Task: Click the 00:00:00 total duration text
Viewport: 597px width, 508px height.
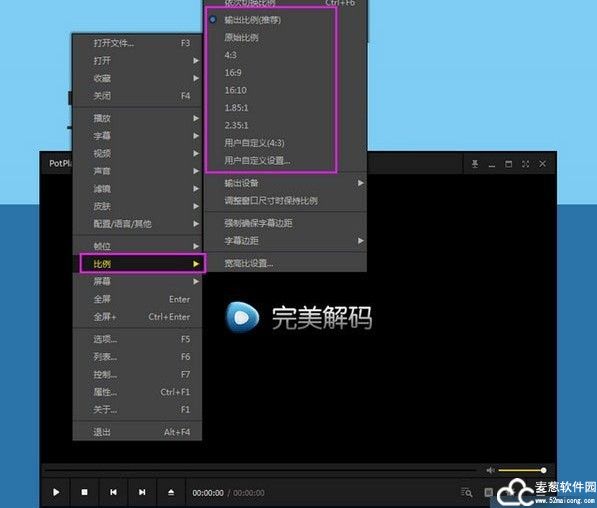Action: point(249,493)
